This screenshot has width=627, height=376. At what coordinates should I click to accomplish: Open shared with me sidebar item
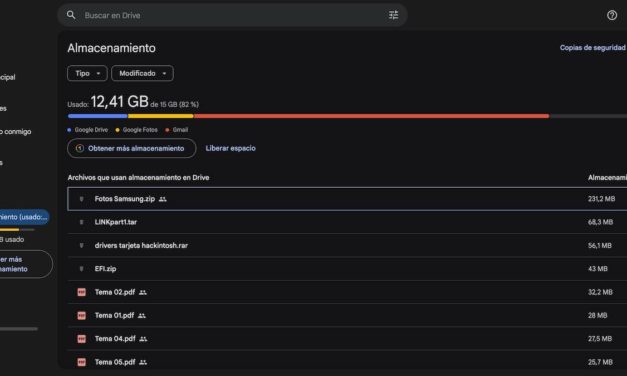tap(16, 132)
